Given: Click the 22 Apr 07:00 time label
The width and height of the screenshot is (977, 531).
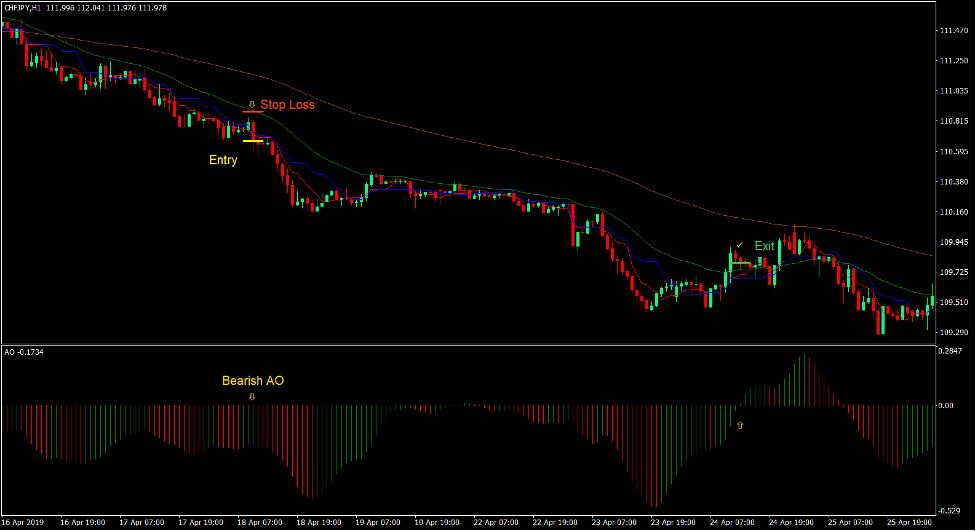Looking at the screenshot, I should [496, 522].
